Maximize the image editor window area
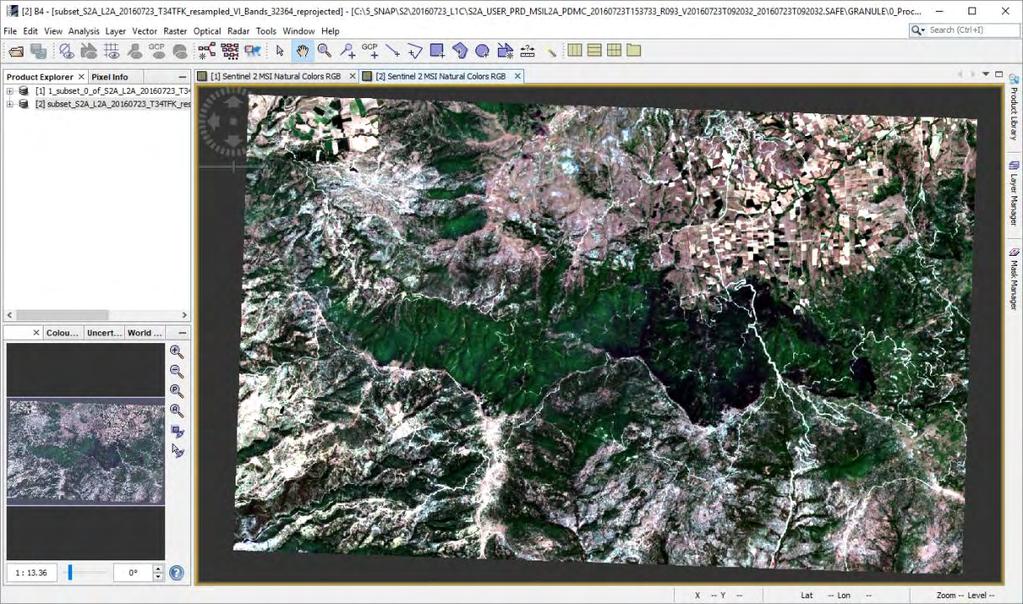This screenshot has height=604, width=1023. coord(999,74)
